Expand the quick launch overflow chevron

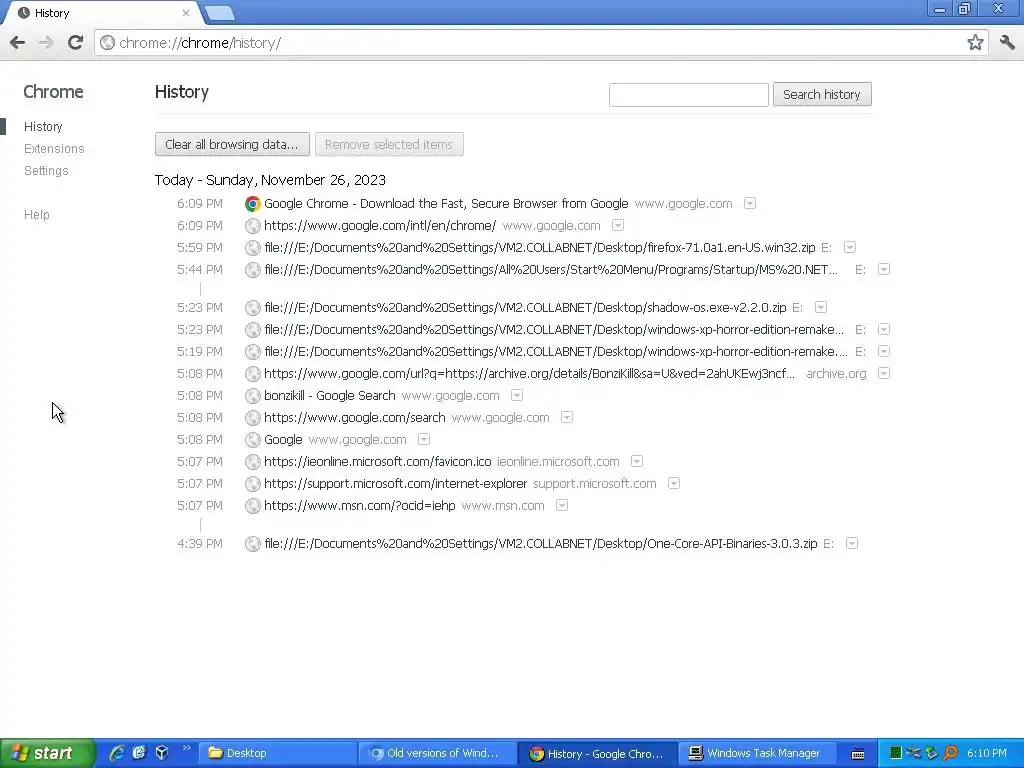point(187,748)
